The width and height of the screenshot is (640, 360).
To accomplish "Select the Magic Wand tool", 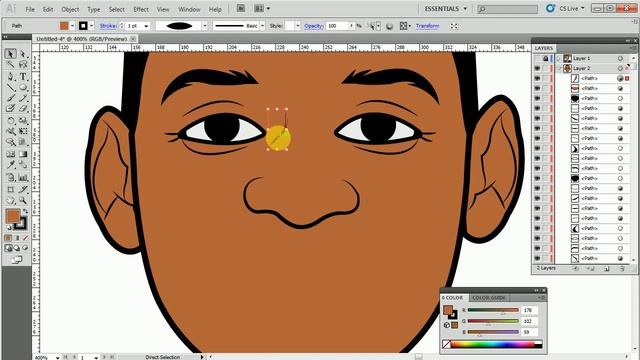I will click(x=11, y=64).
